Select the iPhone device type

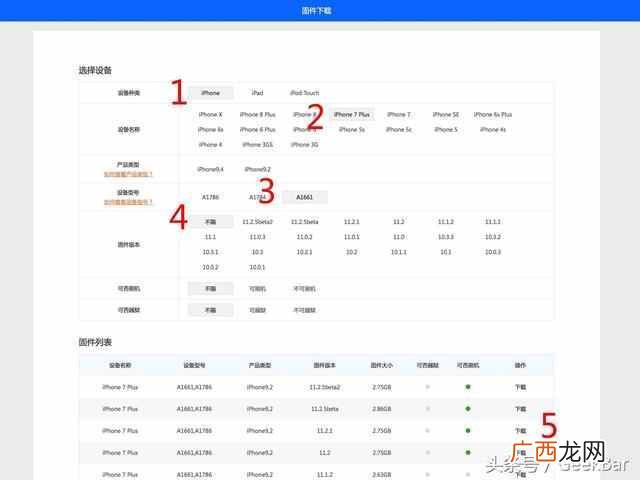click(x=211, y=93)
